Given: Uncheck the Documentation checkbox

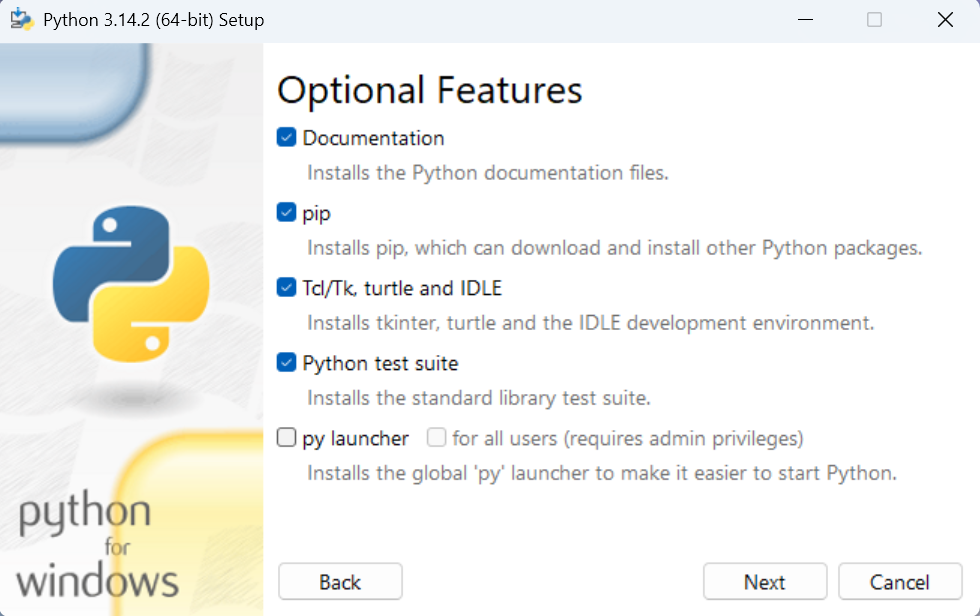Looking at the screenshot, I should pos(287,138).
